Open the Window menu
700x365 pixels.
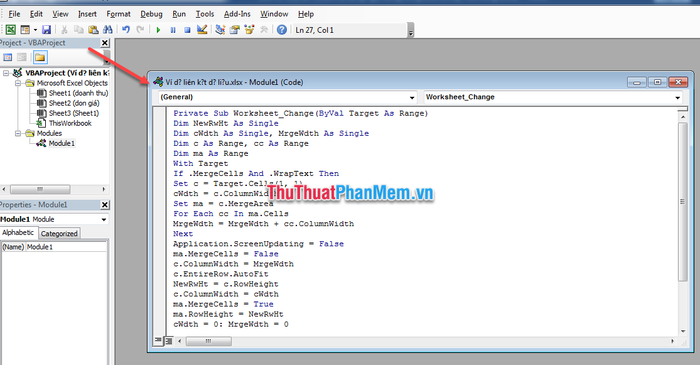pos(274,14)
